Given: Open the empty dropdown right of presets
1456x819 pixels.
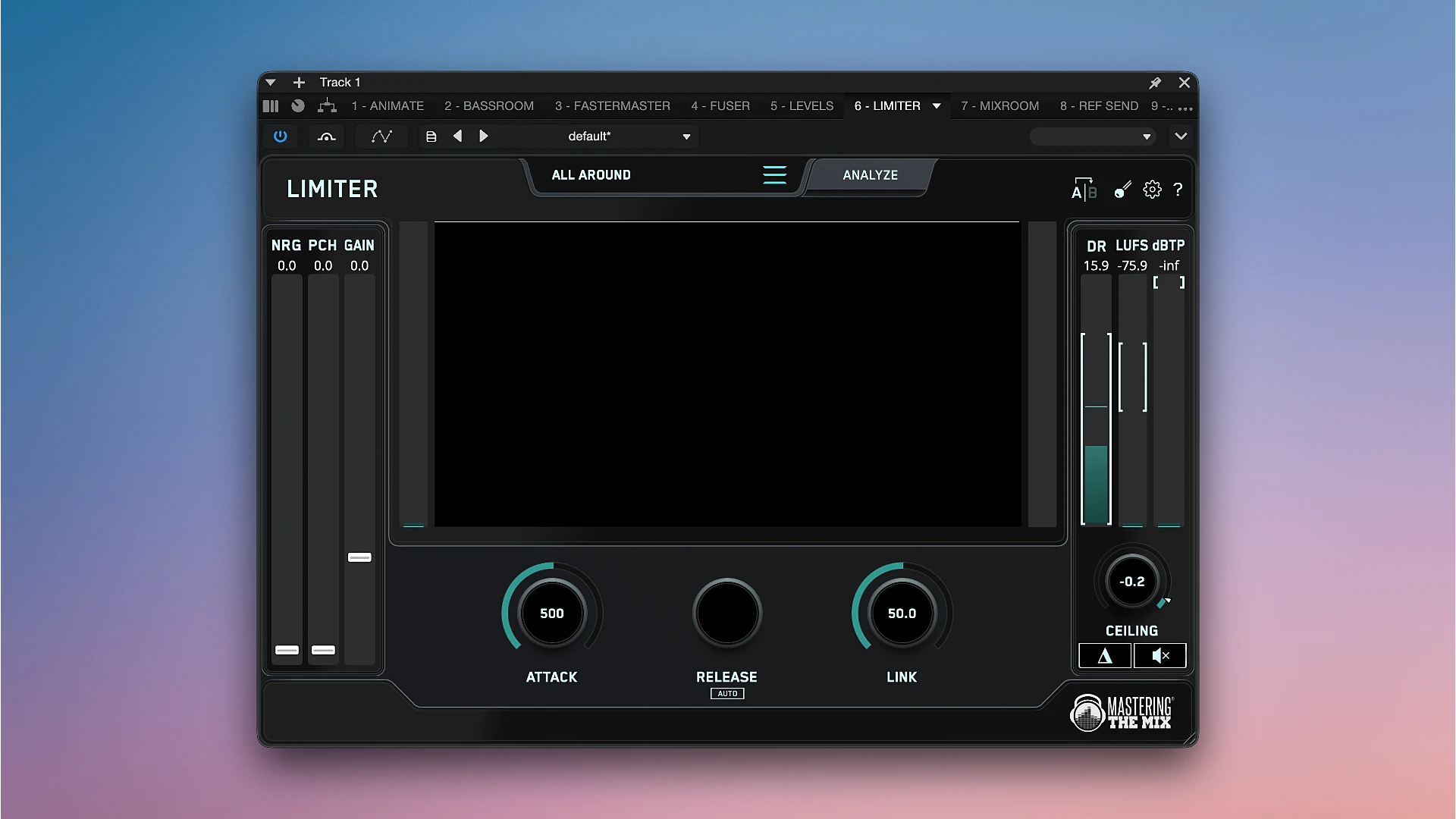Looking at the screenshot, I should pyautogui.click(x=1092, y=136).
